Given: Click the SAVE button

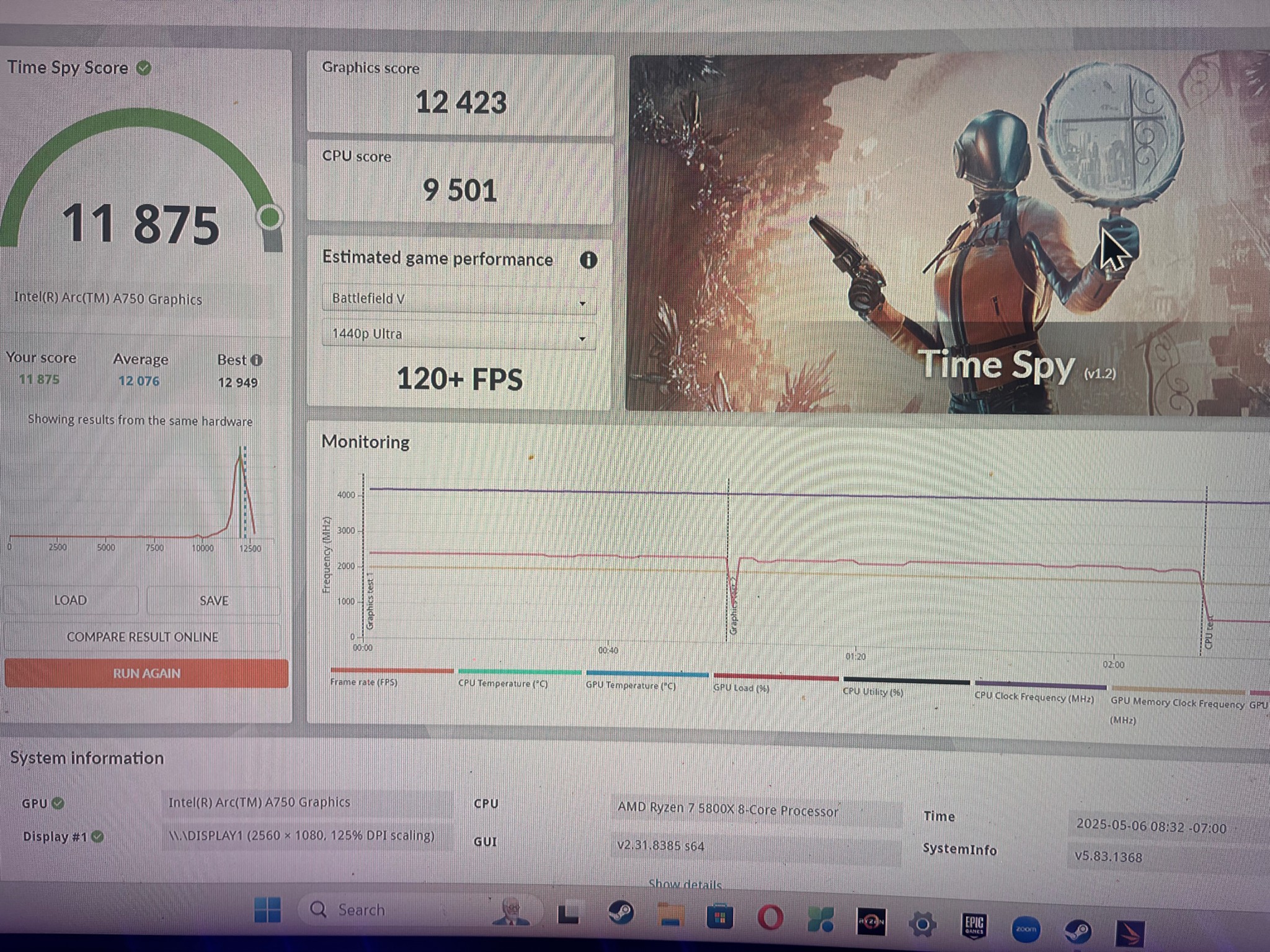Looking at the screenshot, I should click(x=214, y=601).
